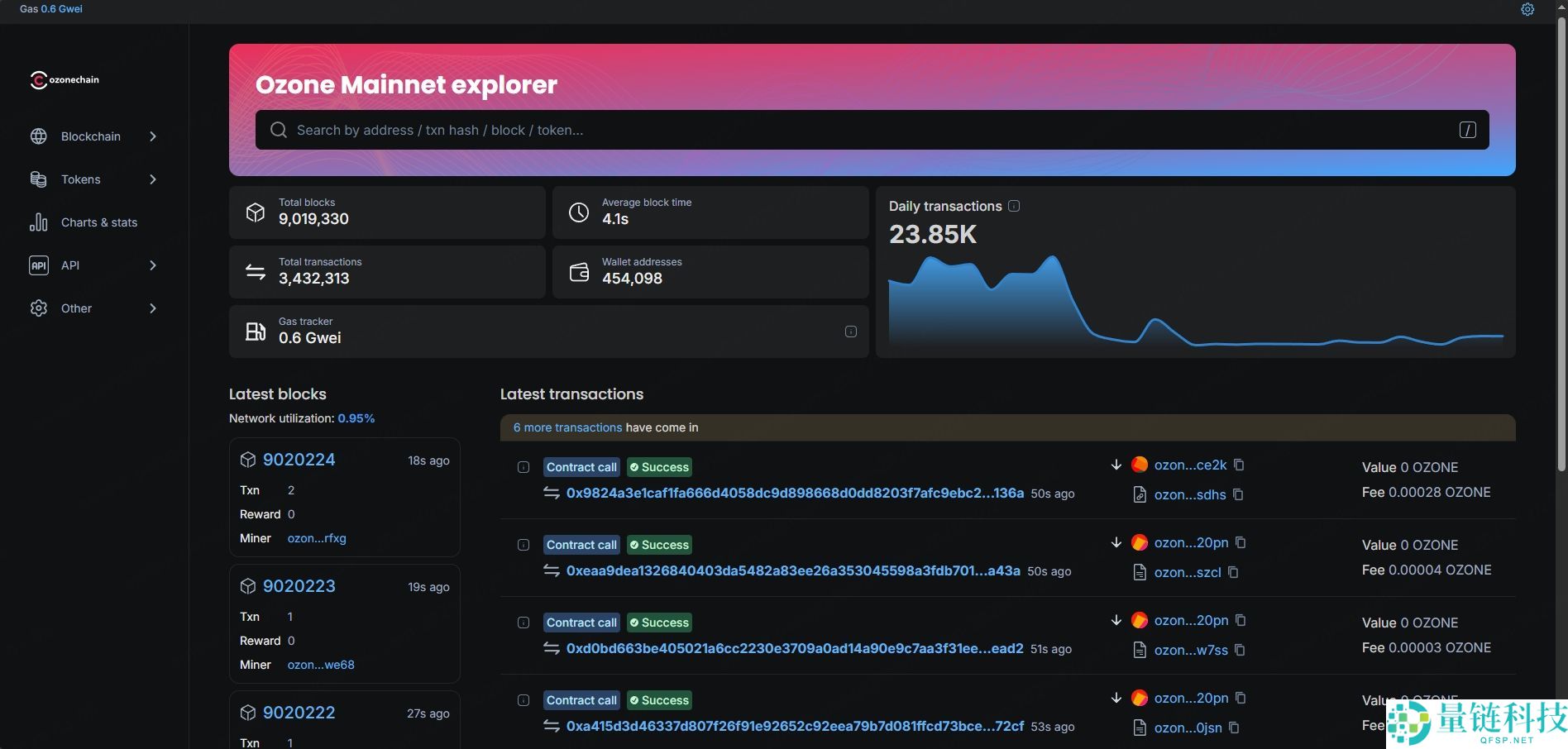Open transaction 0xeaa9dea13268...a43a

point(793,570)
